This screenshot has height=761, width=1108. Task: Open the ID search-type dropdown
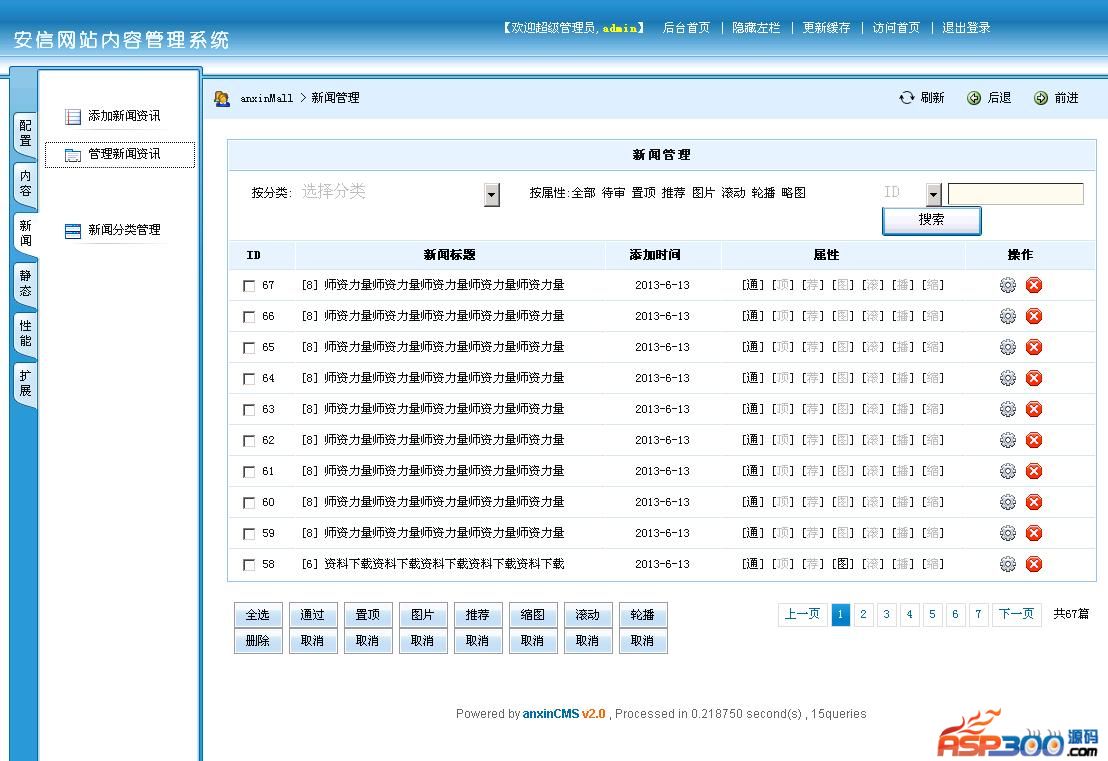[x=934, y=194]
